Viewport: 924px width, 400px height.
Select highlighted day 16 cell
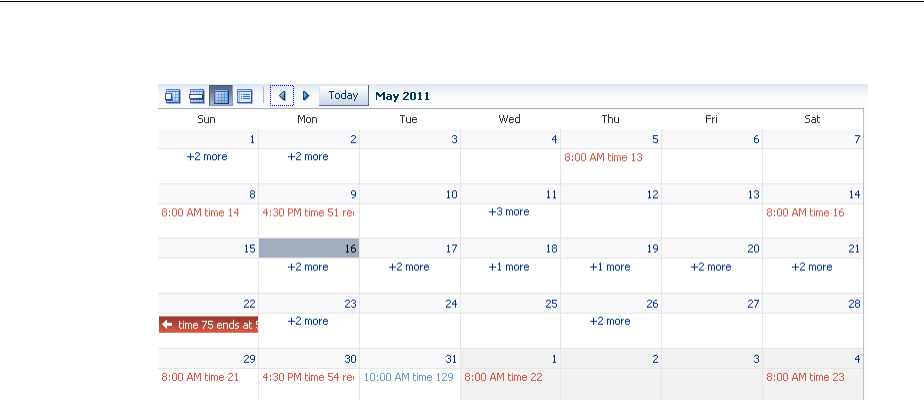308,249
